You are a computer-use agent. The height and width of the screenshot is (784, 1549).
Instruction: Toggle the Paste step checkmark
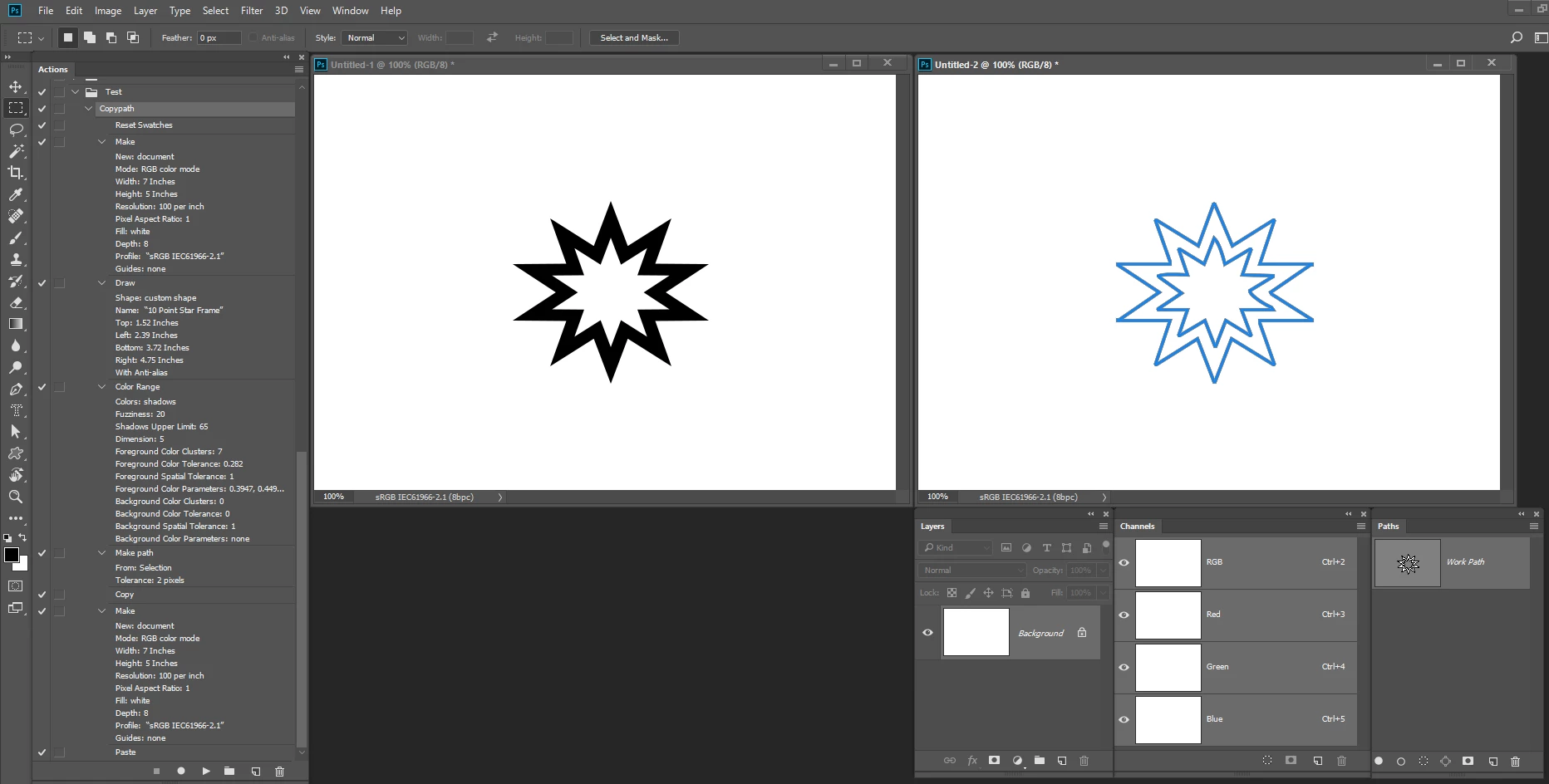tap(42, 752)
